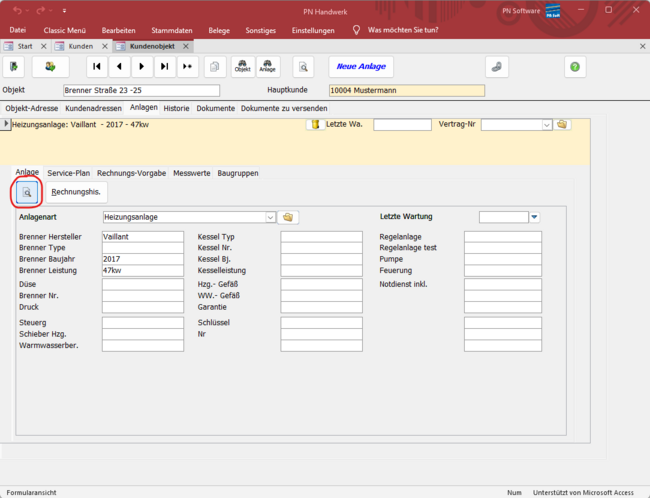Go to first record arrow
Viewport: 650px width, 498px height.
(97, 67)
